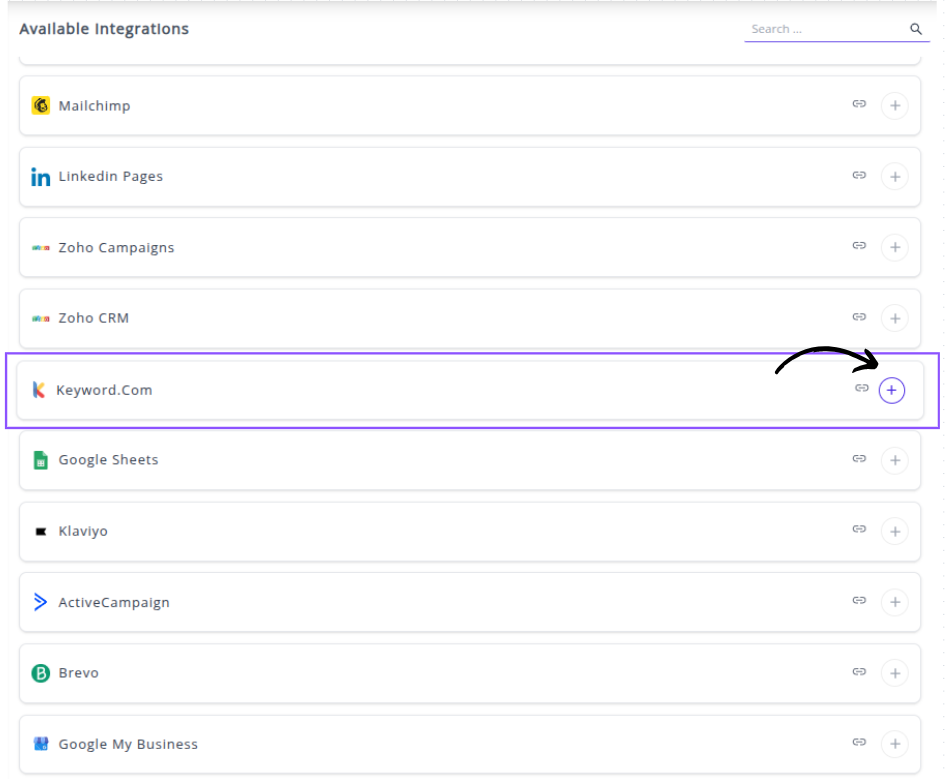Click the link icon for Keyword.Com

click(861, 388)
